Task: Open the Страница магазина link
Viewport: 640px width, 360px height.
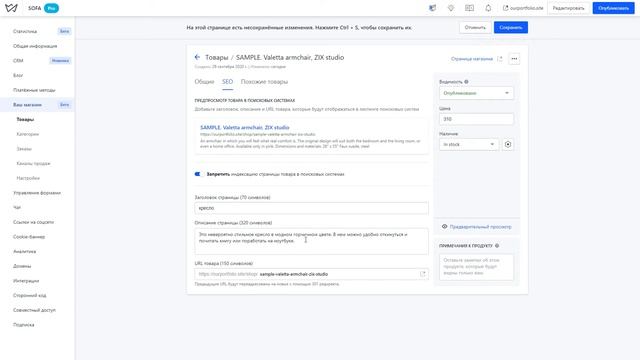Action: (472, 59)
